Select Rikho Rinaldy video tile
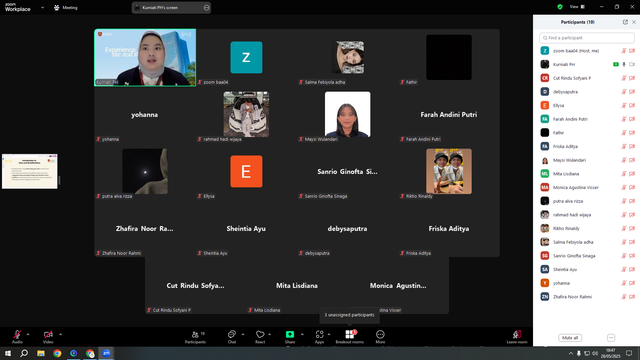 449,171
